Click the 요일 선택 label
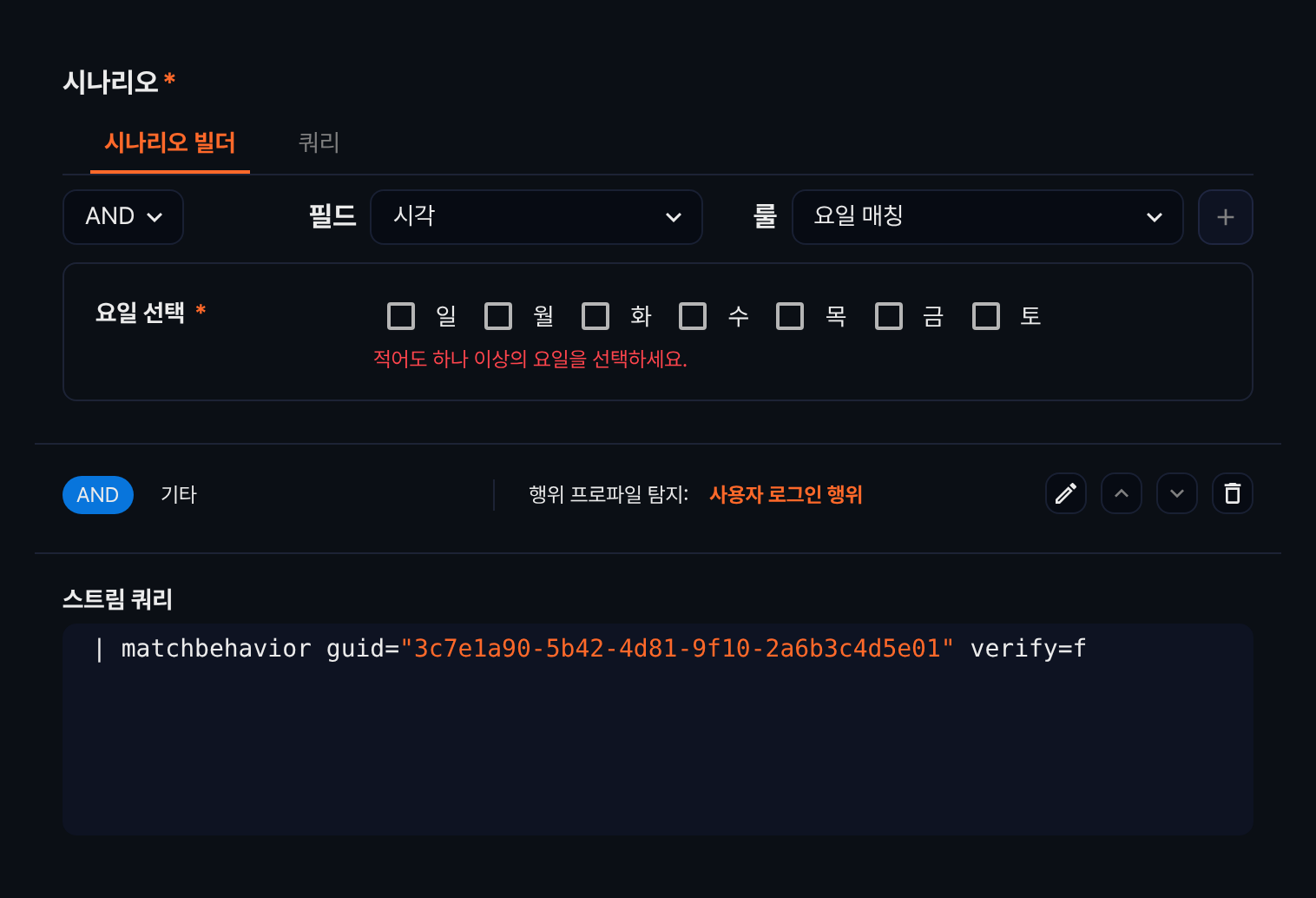Viewport: 1316px width, 898px height. (x=140, y=312)
